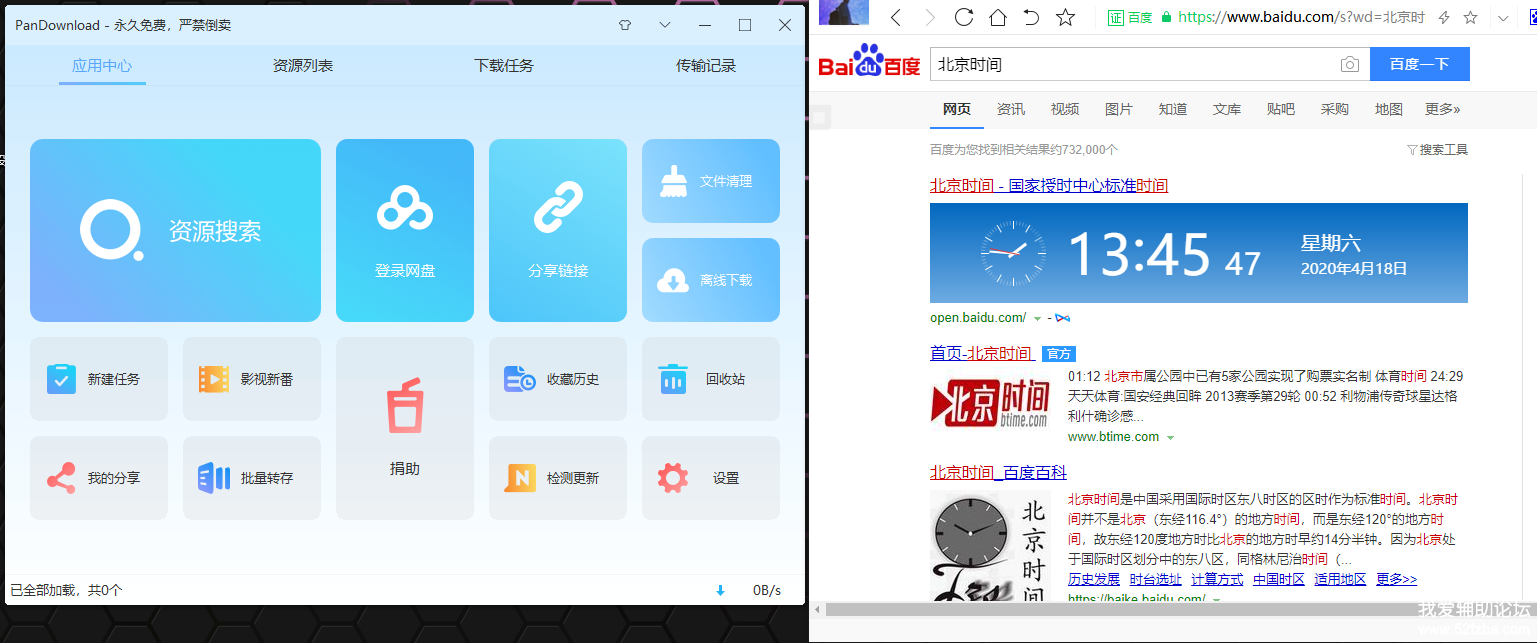Click the browser address bar URL
The image size is (1537, 643).
pos(1301,17)
